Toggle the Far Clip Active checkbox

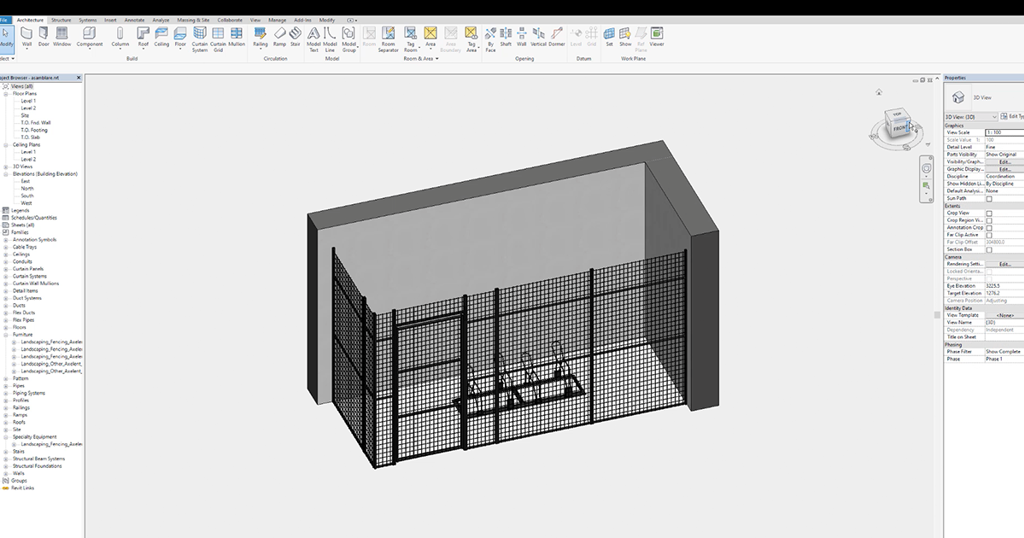tap(989, 234)
